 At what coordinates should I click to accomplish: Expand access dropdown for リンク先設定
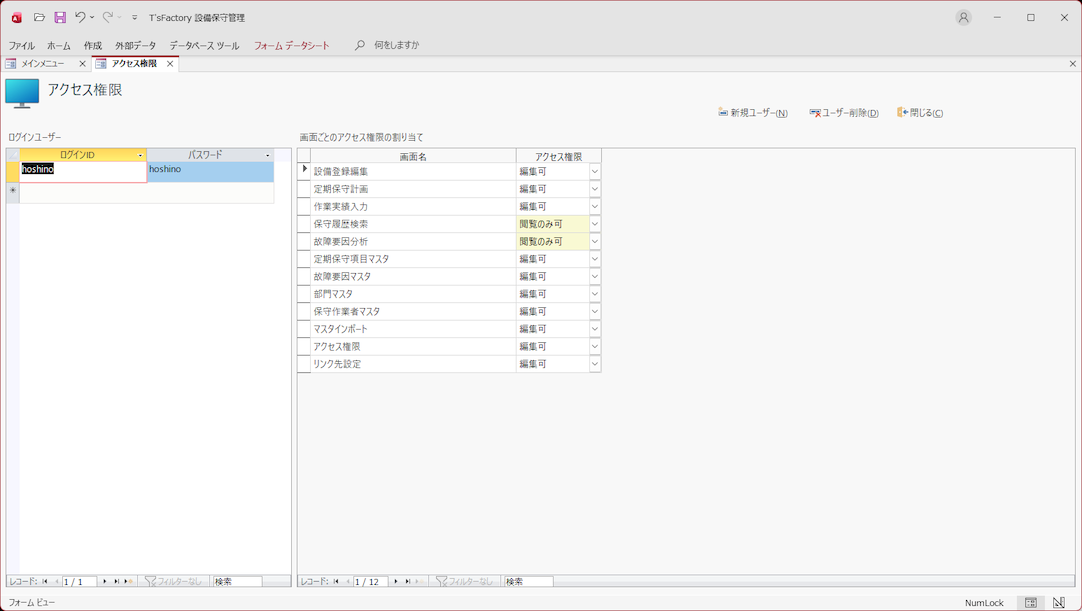(594, 364)
